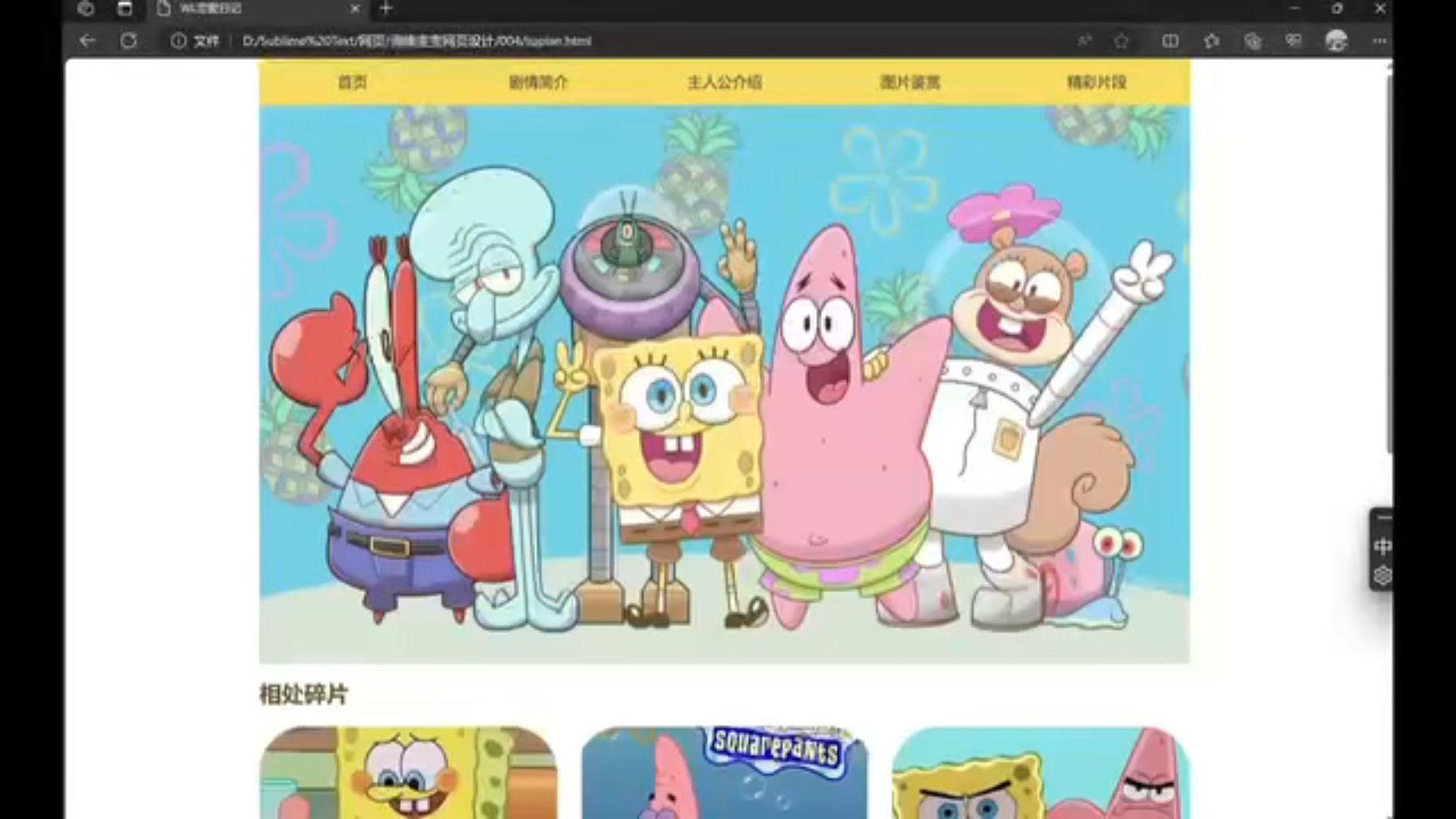
Task: Open the Collections icon
Action: tap(1253, 41)
